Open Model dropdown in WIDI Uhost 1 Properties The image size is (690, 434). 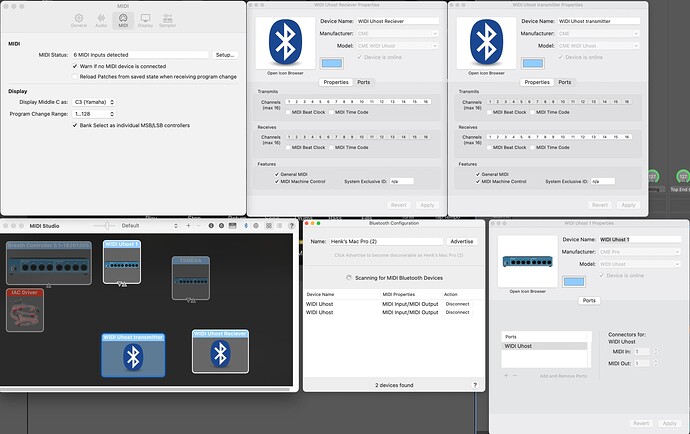click(x=640, y=264)
